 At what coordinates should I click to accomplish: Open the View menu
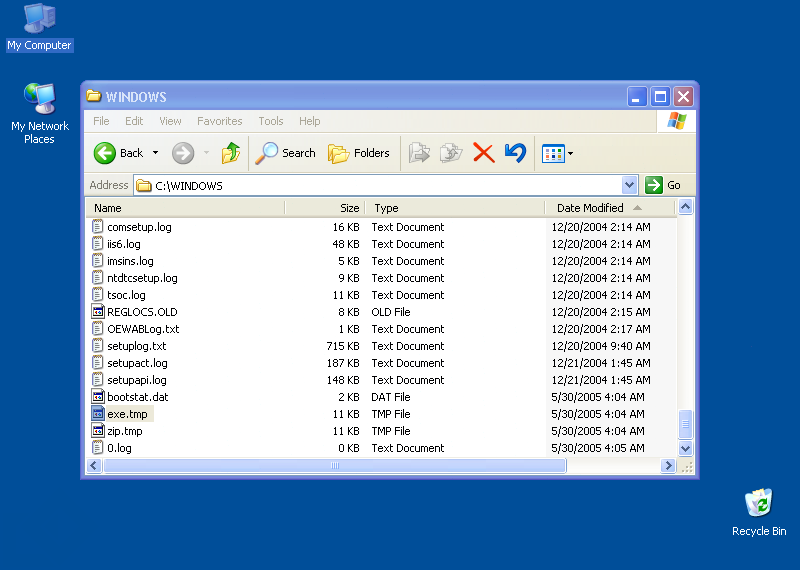click(170, 121)
